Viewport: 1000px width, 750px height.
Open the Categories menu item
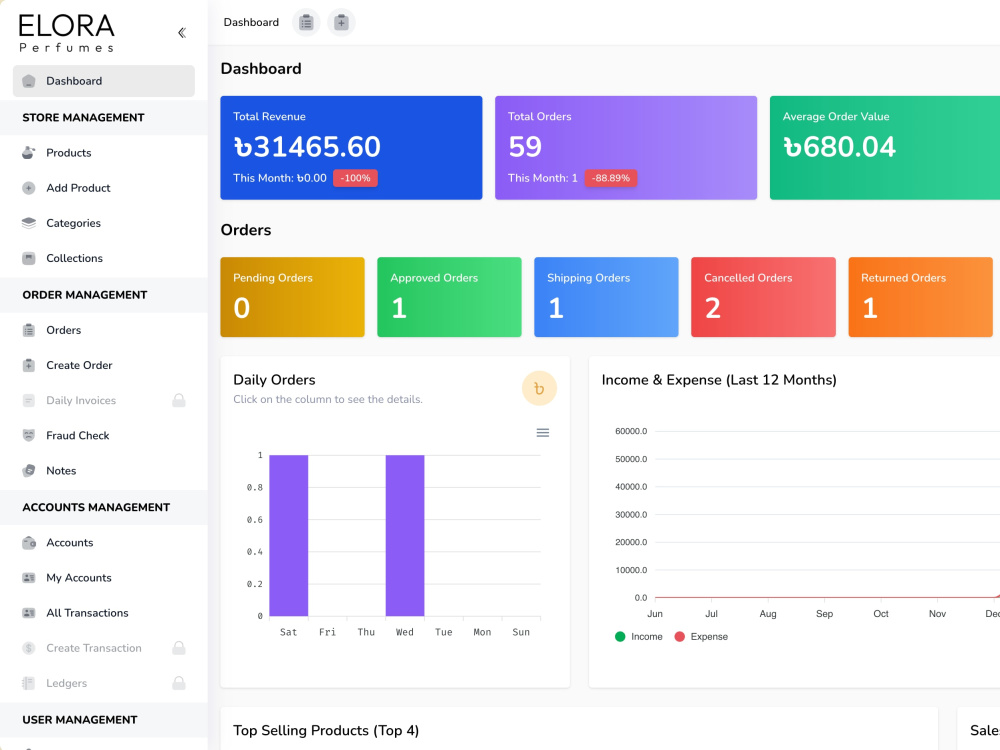point(104,223)
